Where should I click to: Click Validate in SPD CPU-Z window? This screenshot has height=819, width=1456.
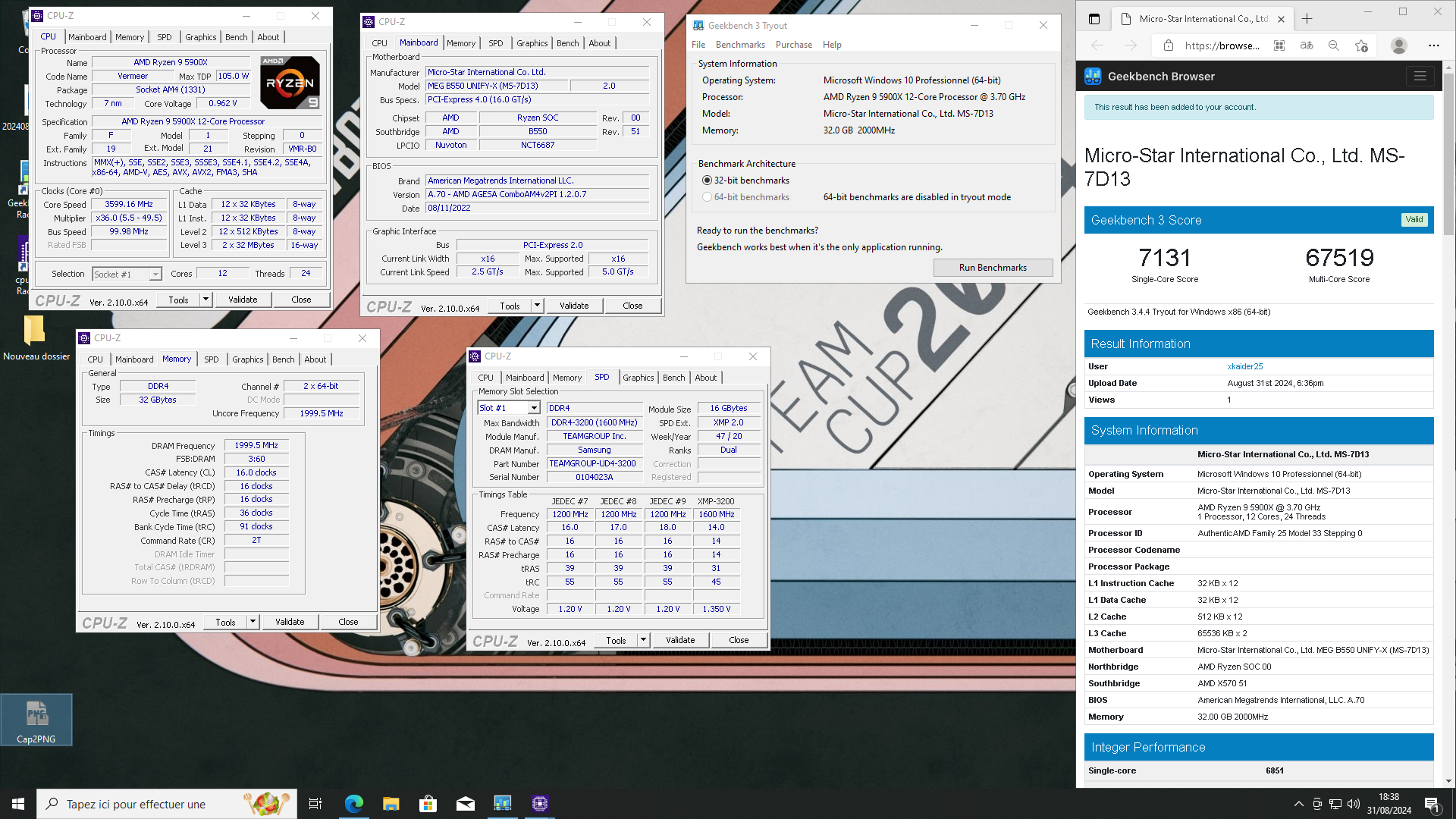coord(680,640)
